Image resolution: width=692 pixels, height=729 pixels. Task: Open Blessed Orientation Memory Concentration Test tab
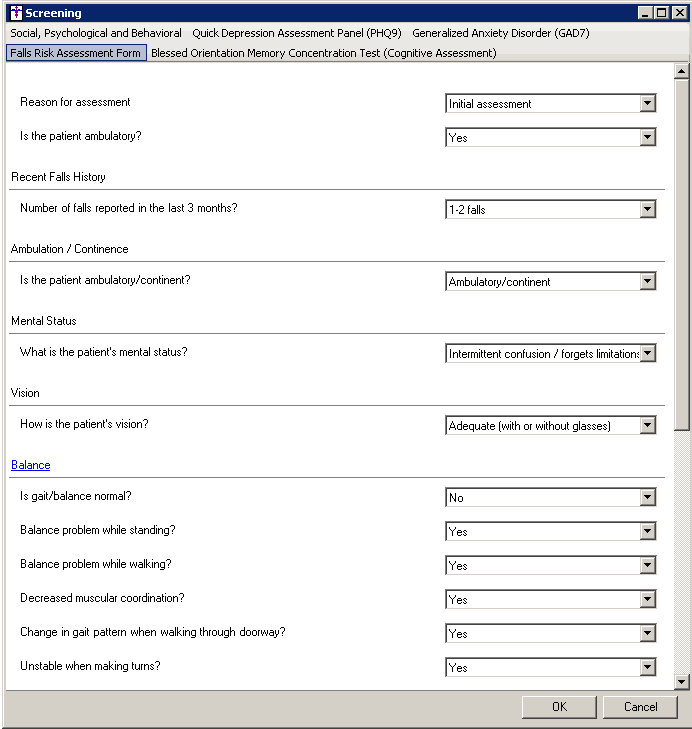coord(323,53)
